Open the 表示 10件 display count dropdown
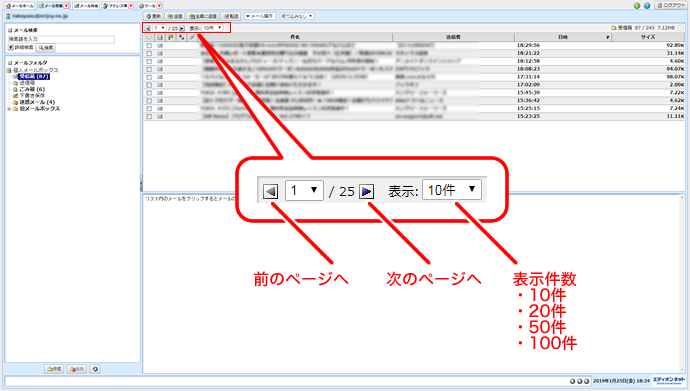 pos(213,28)
